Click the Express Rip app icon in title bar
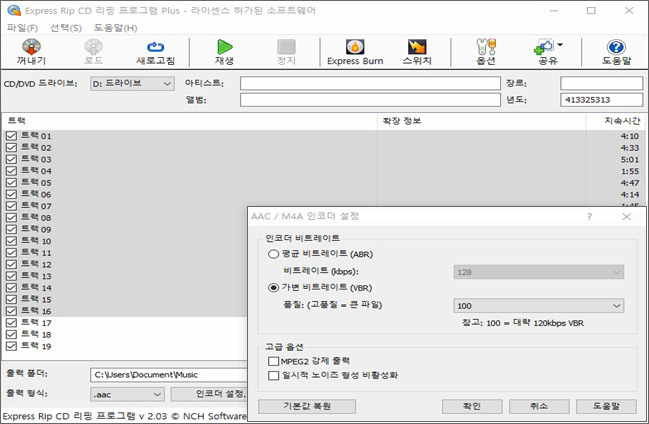Image resolution: width=649 pixels, height=424 pixels. pyautogui.click(x=14, y=10)
